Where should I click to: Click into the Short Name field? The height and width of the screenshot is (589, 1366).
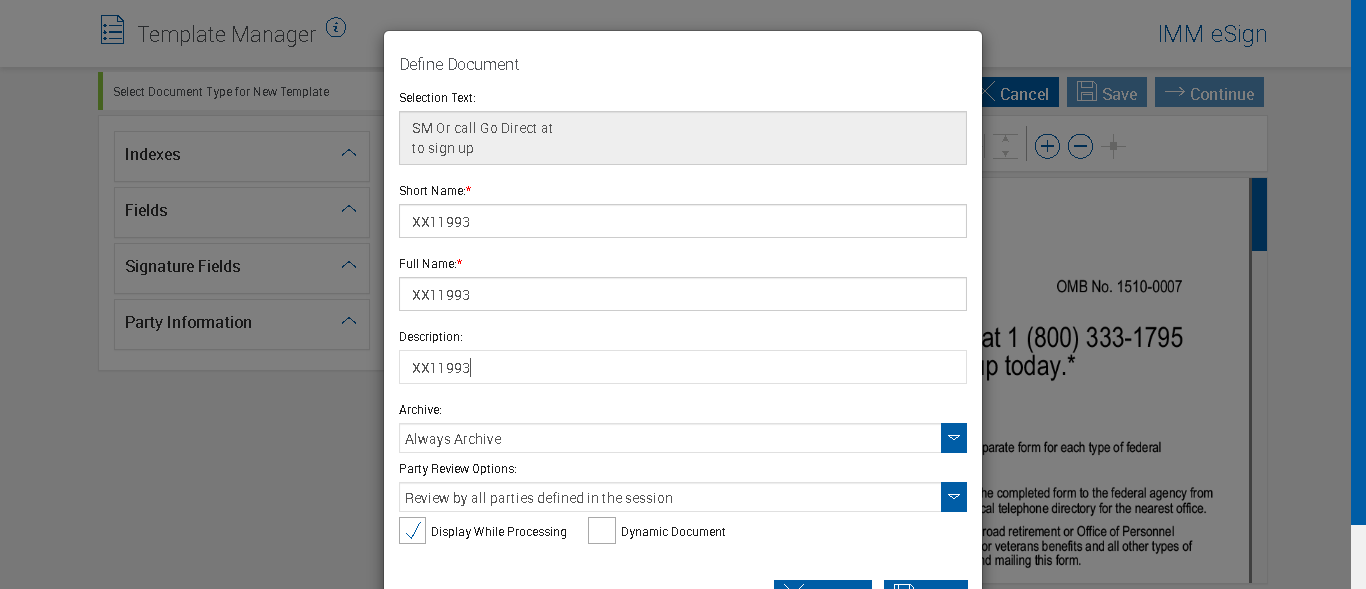tap(682, 221)
